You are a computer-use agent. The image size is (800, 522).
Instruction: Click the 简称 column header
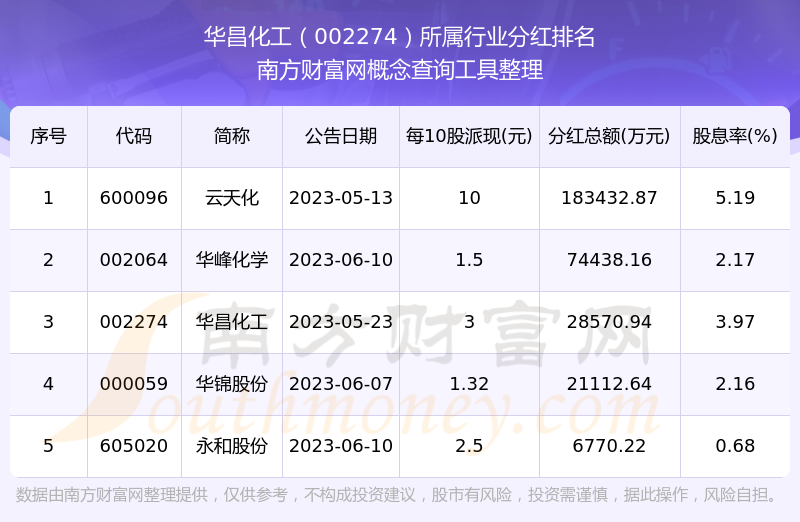pos(232,136)
